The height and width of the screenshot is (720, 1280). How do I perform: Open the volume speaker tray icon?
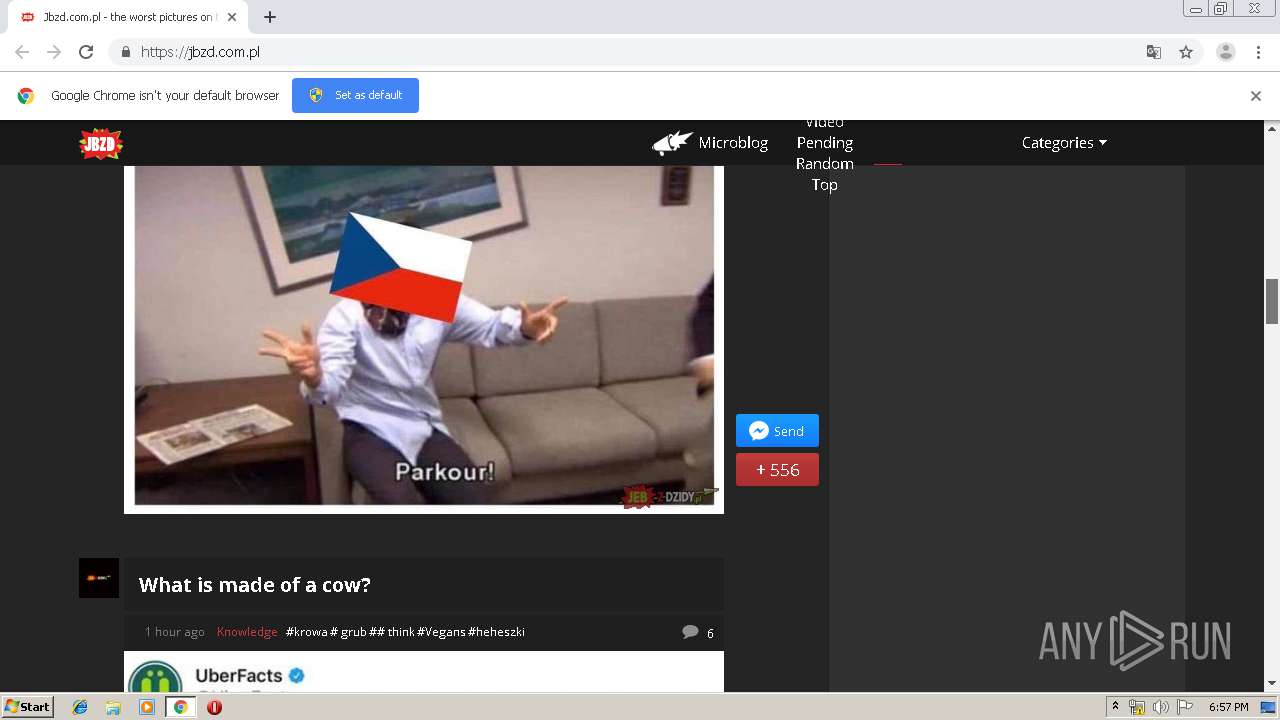click(x=1161, y=707)
